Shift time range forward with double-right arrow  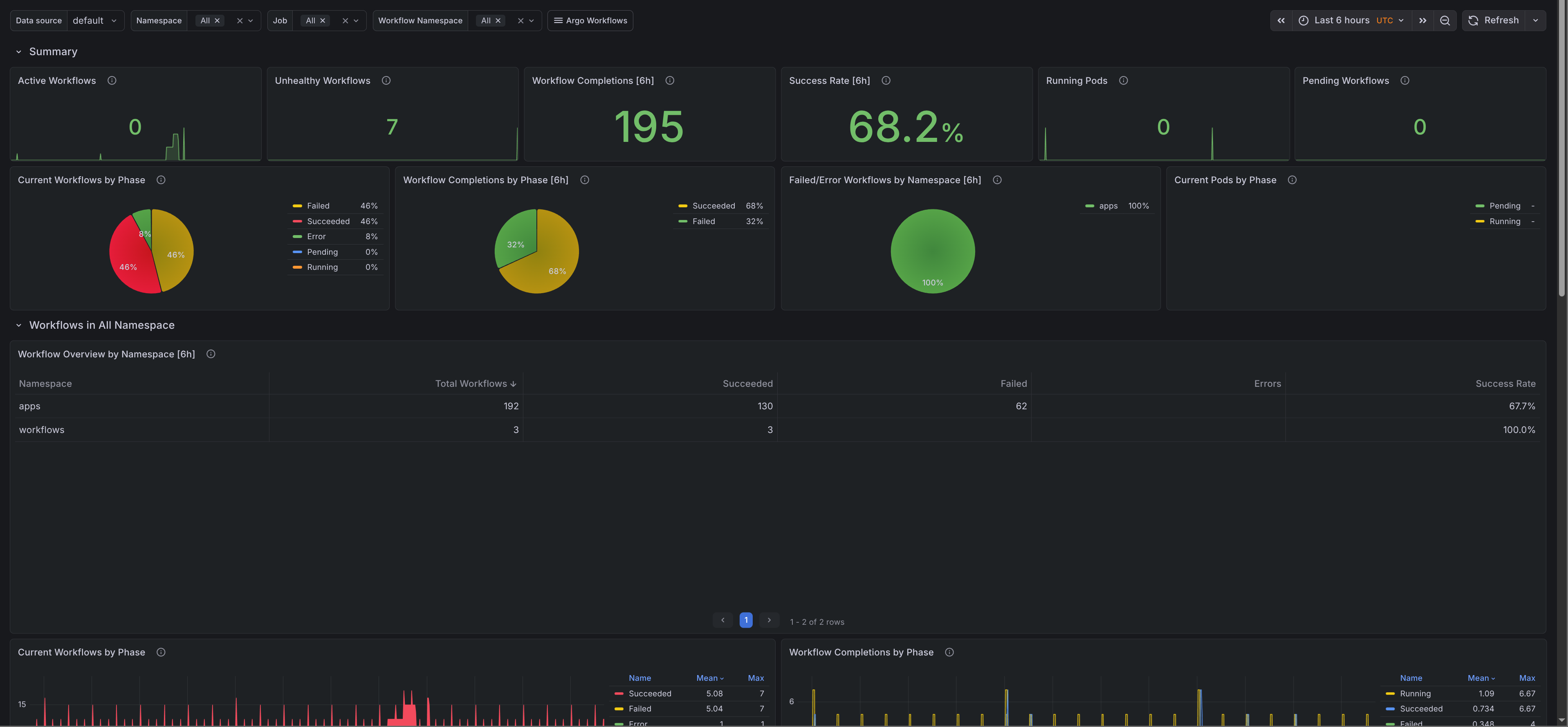coord(1423,20)
